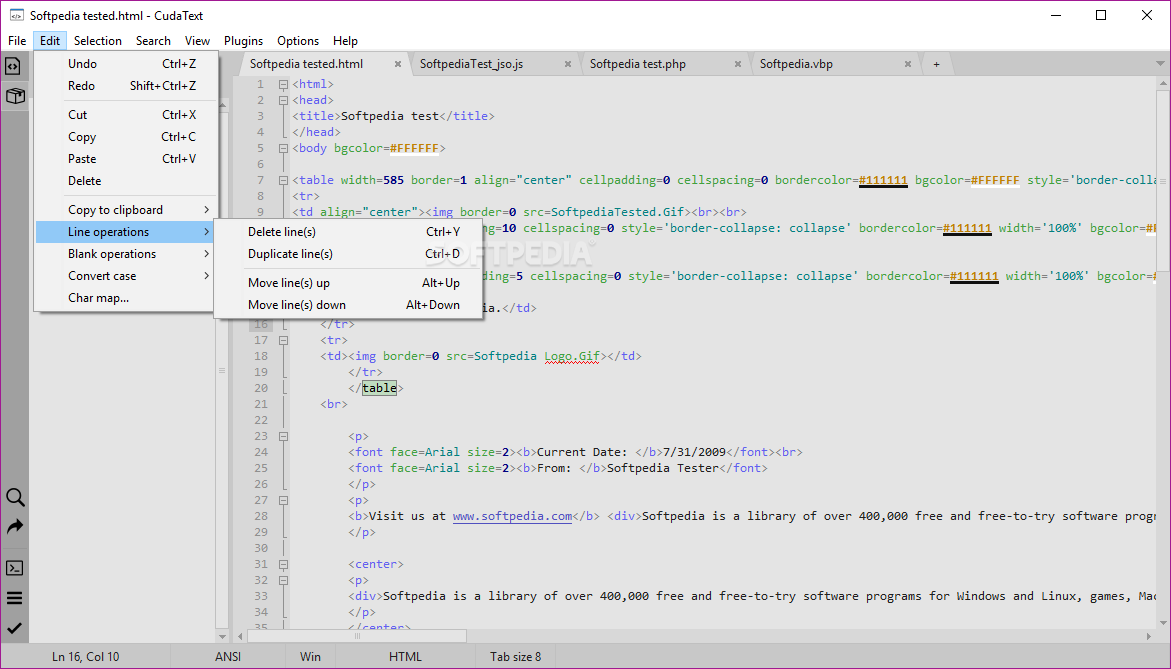Open the Options menu

(298, 41)
